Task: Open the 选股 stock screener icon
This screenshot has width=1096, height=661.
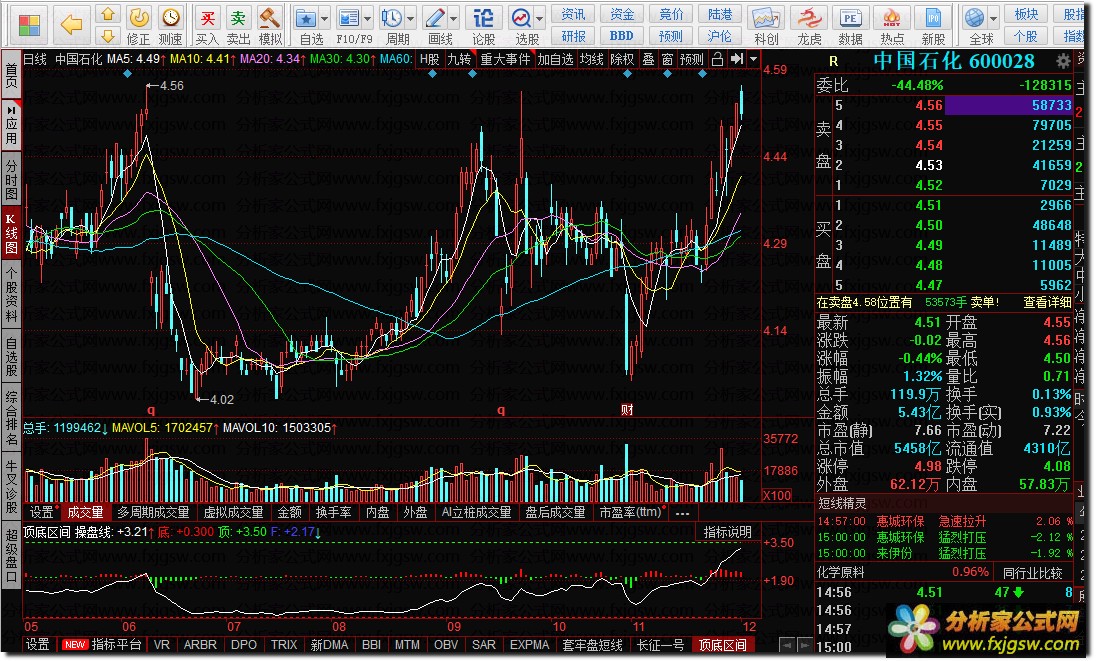Action: coord(521,17)
